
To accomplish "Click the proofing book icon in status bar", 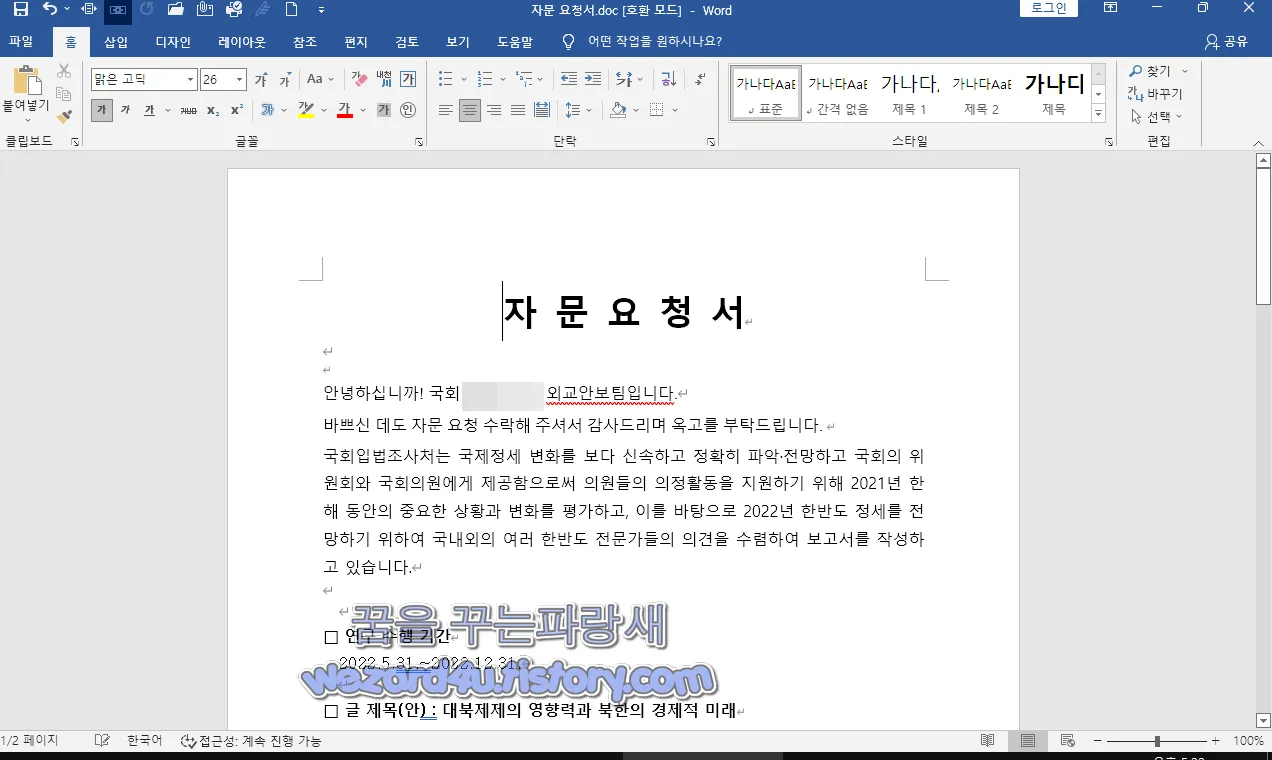I will (x=101, y=741).
